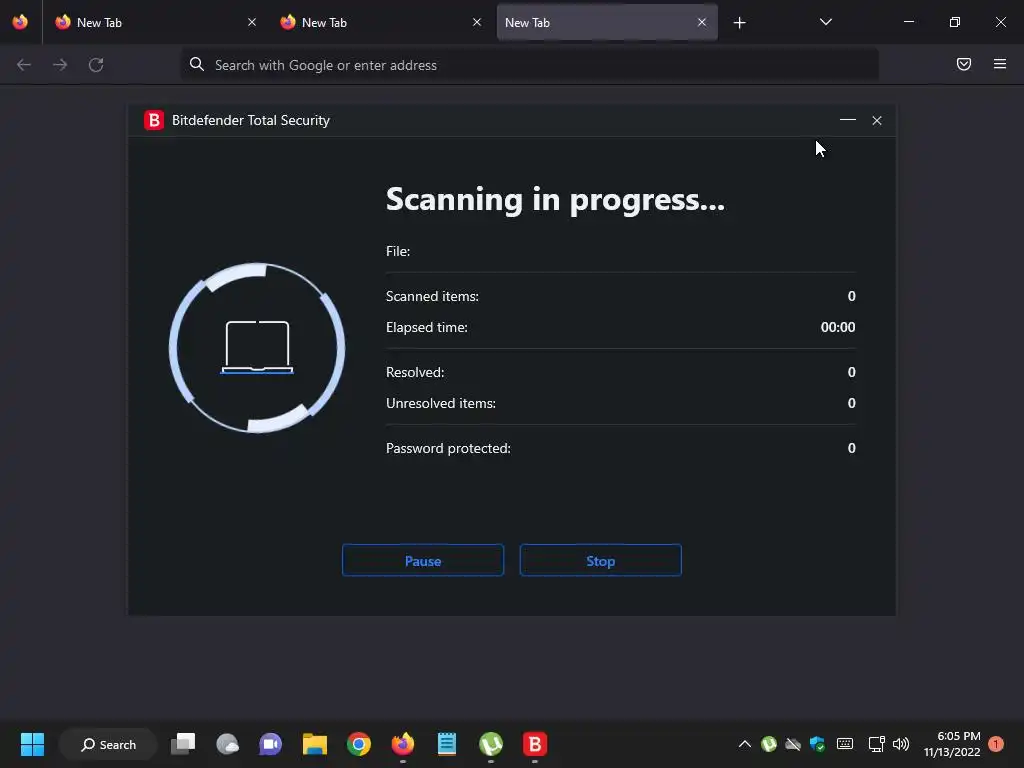1024x768 pixels.
Task: Open the volume speaker tray icon
Action: pyautogui.click(x=901, y=744)
